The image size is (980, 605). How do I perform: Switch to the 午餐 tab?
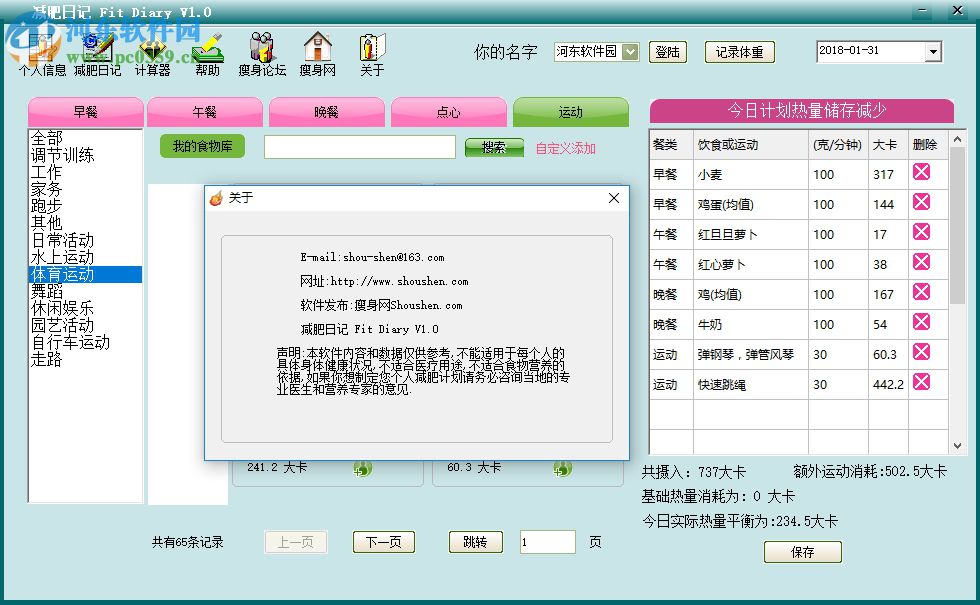pos(204,111)
